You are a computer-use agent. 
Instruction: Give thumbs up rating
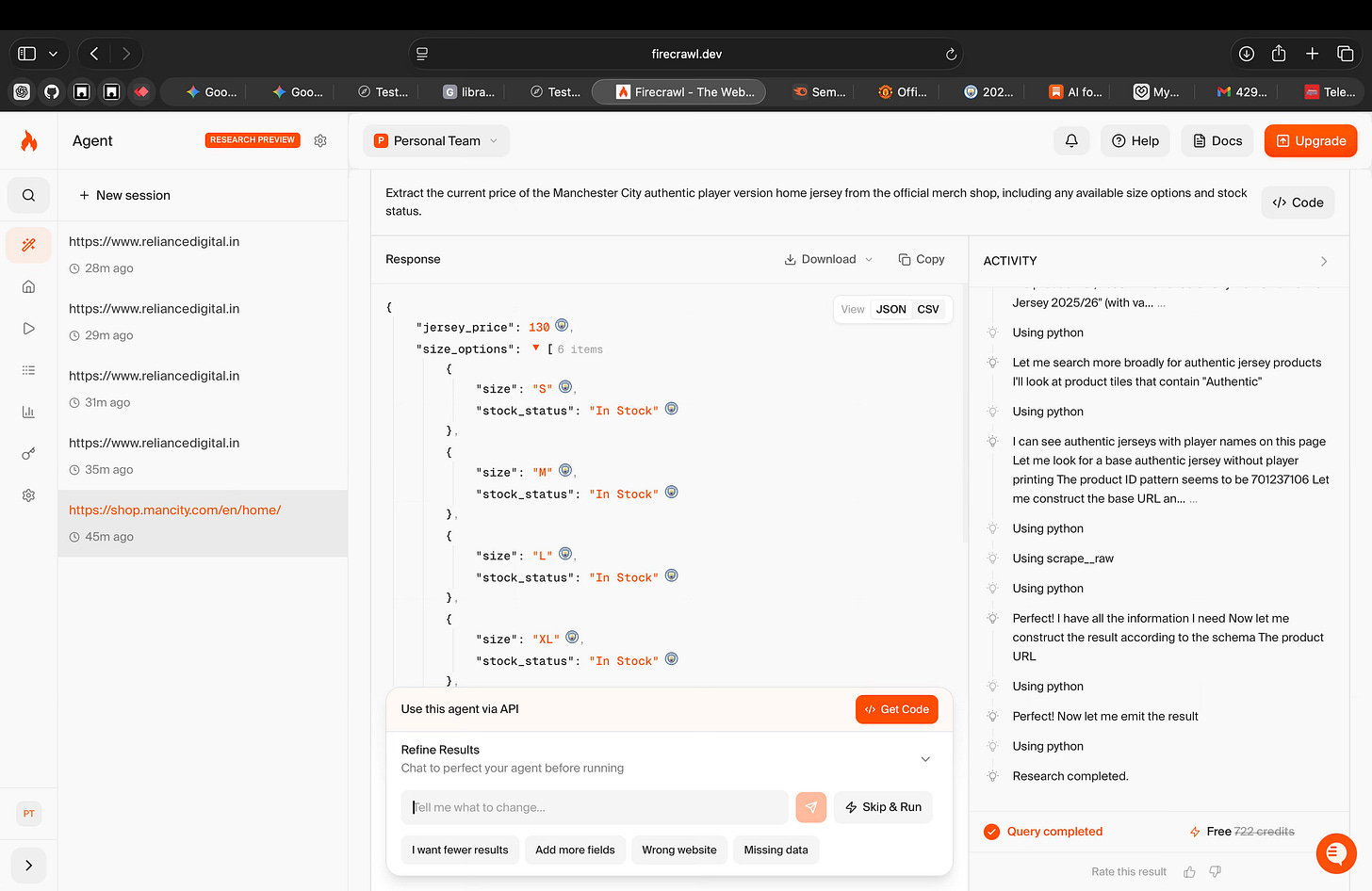click(x=1190, y=872)
